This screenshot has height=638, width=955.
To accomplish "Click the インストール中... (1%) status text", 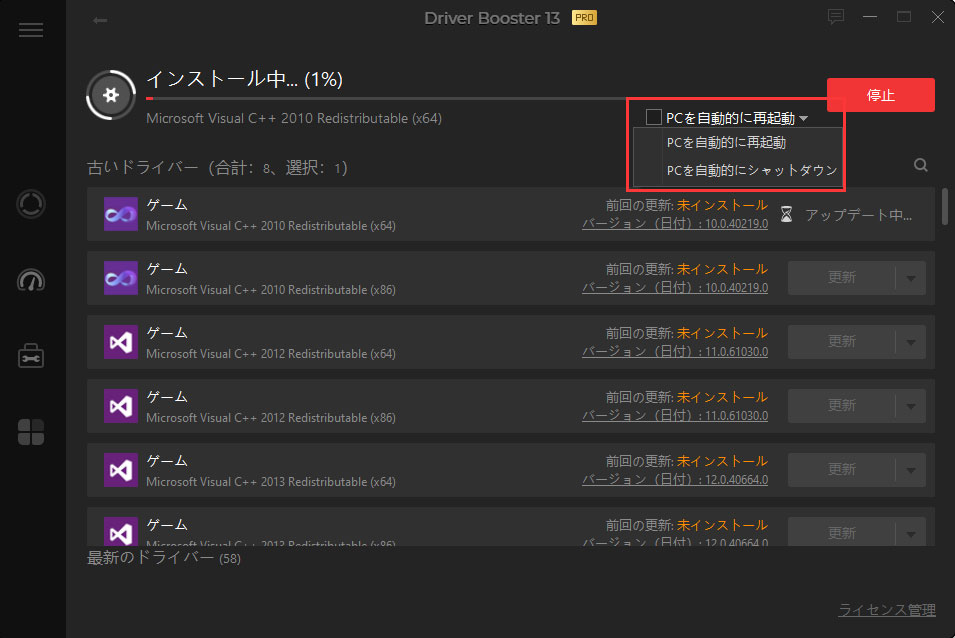I will click(x=244, y=79).
